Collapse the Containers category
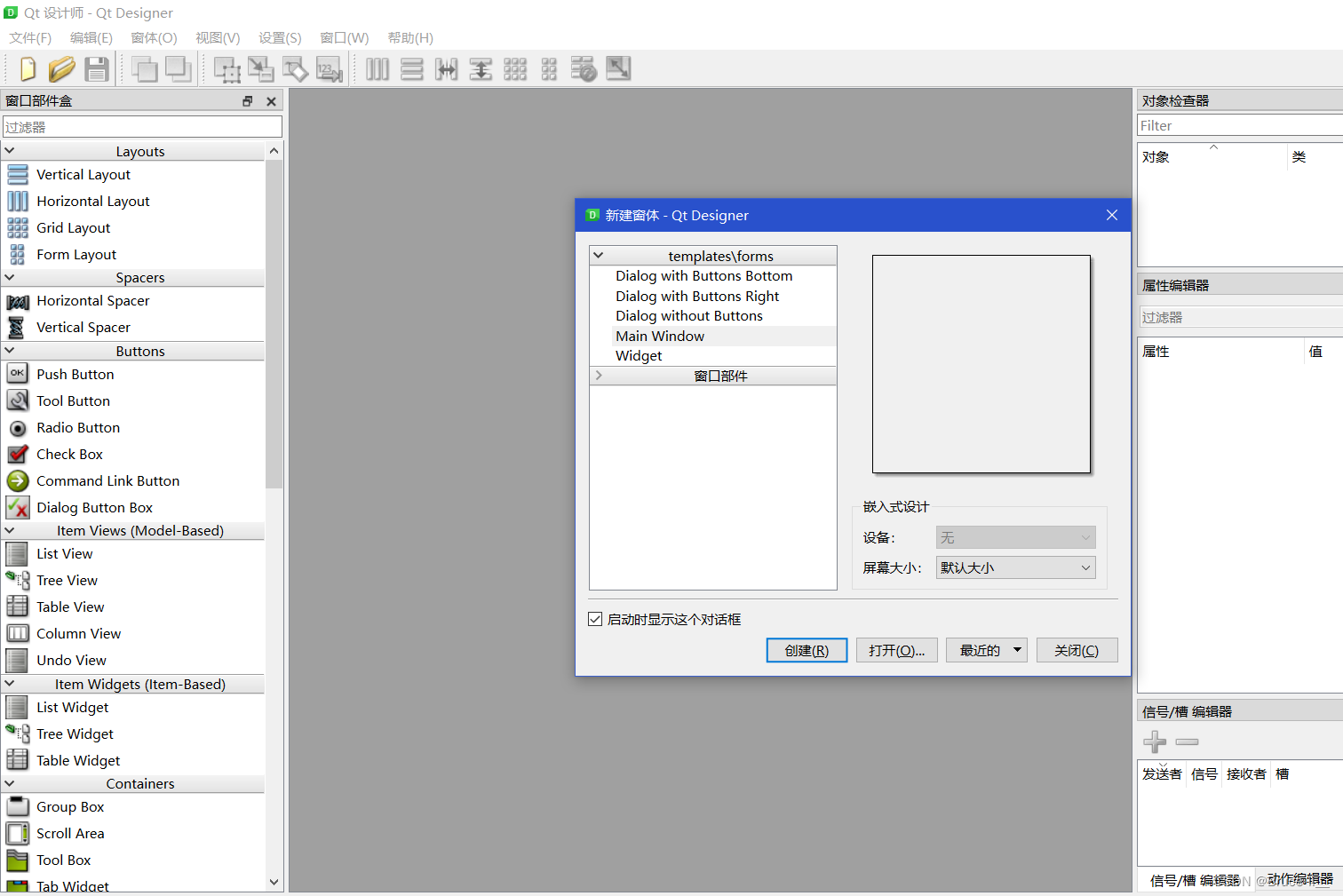 click(x=10, y=783)
